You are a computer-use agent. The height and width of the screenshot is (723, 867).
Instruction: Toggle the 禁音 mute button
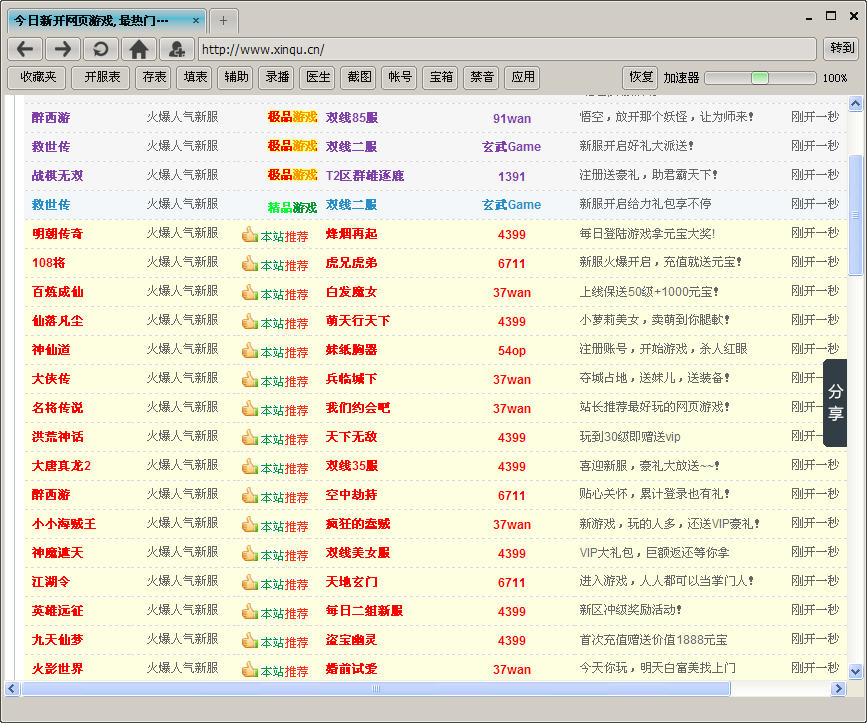tap(482, 77)
